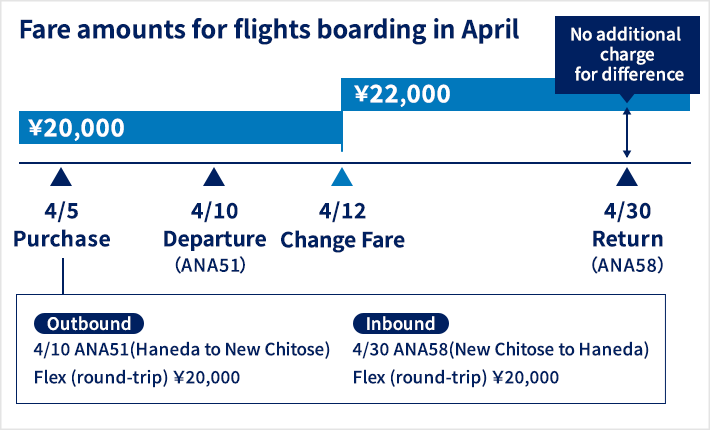Click the 4/10 Departure triangle marker
The image size is (710, 430).
point(214,177)
